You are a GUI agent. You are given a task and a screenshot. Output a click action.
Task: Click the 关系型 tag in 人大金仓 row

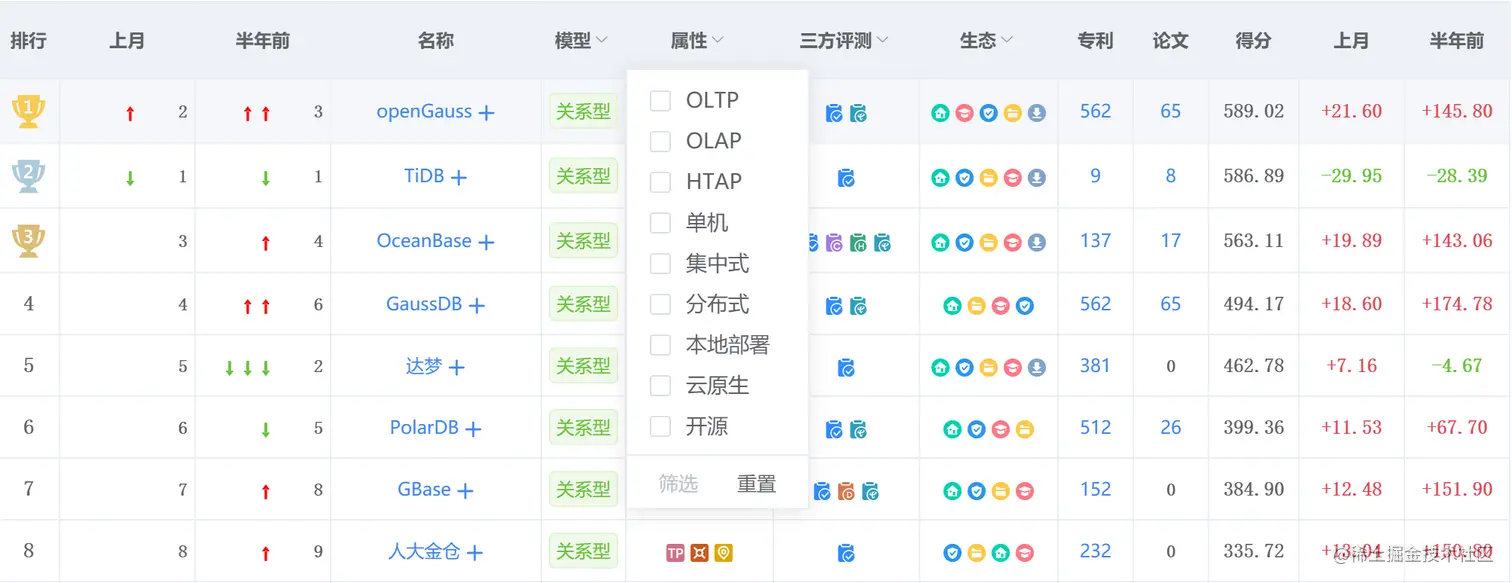583,551
